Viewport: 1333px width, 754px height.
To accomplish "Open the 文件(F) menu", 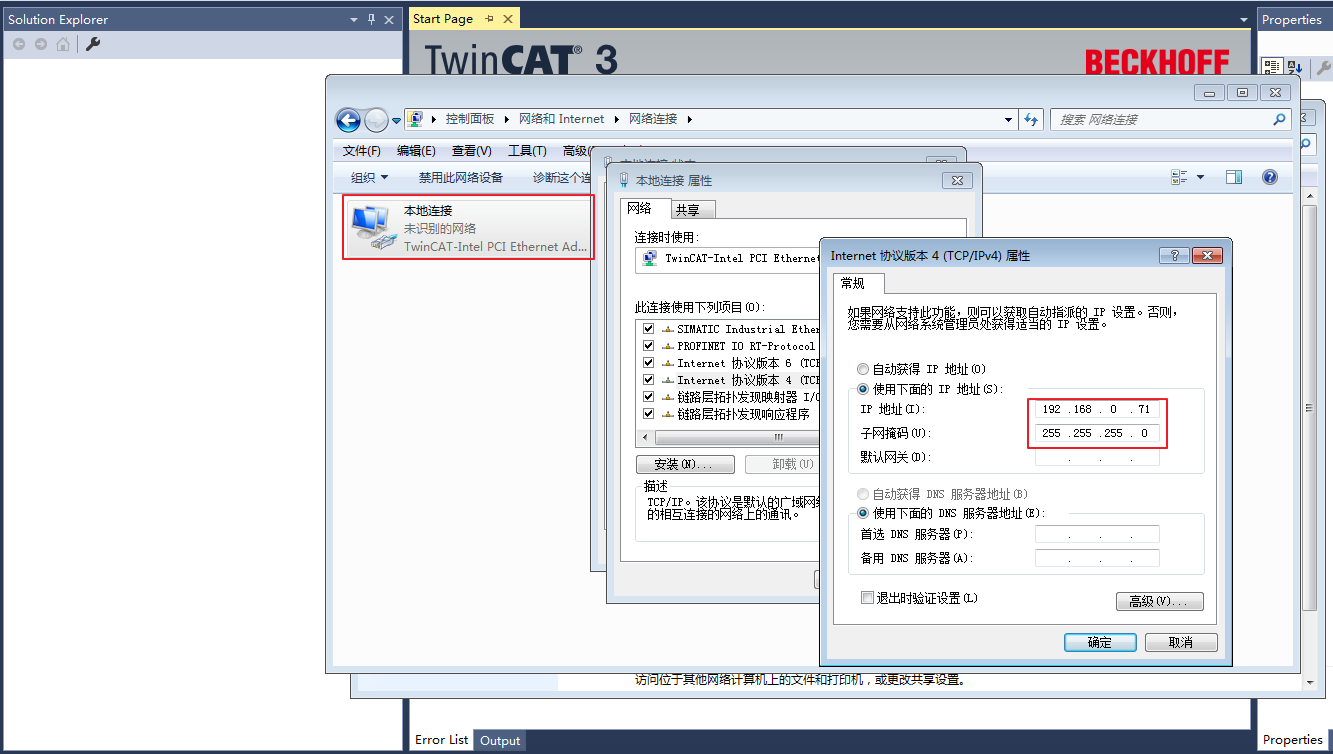I will pyautogui.click(x=361, y=151).
